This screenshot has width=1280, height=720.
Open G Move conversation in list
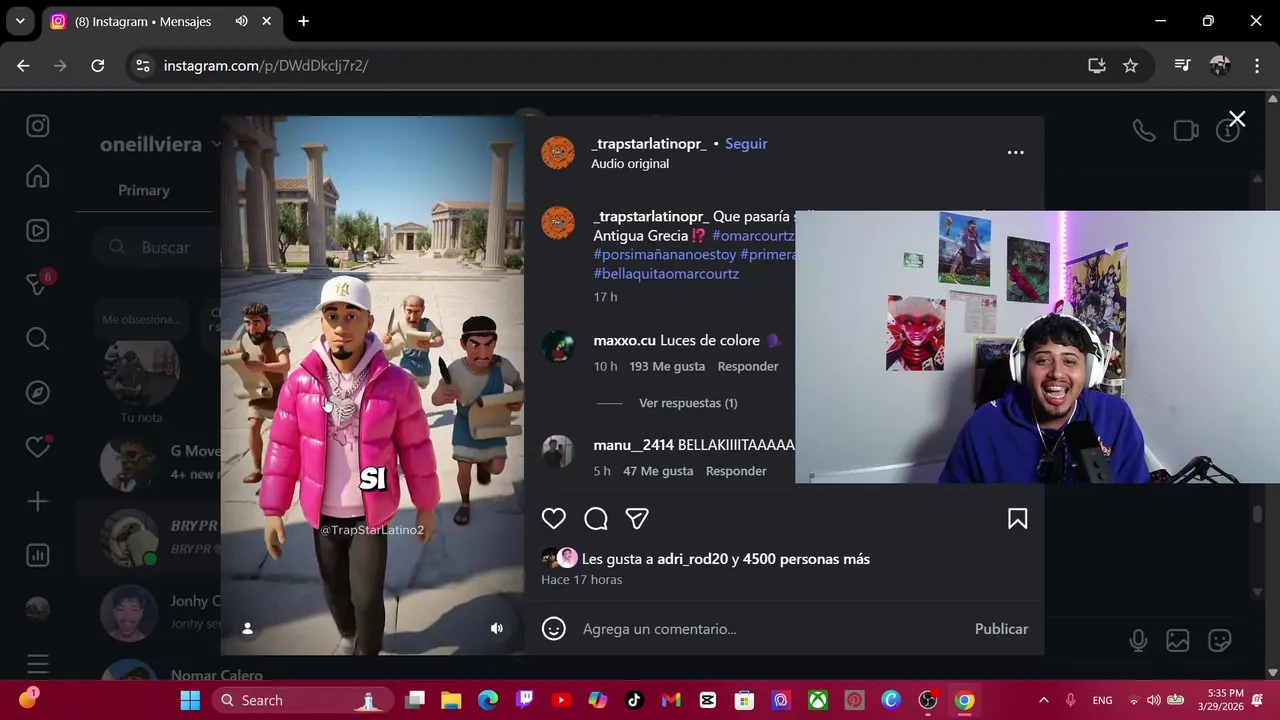coord(150,462)
